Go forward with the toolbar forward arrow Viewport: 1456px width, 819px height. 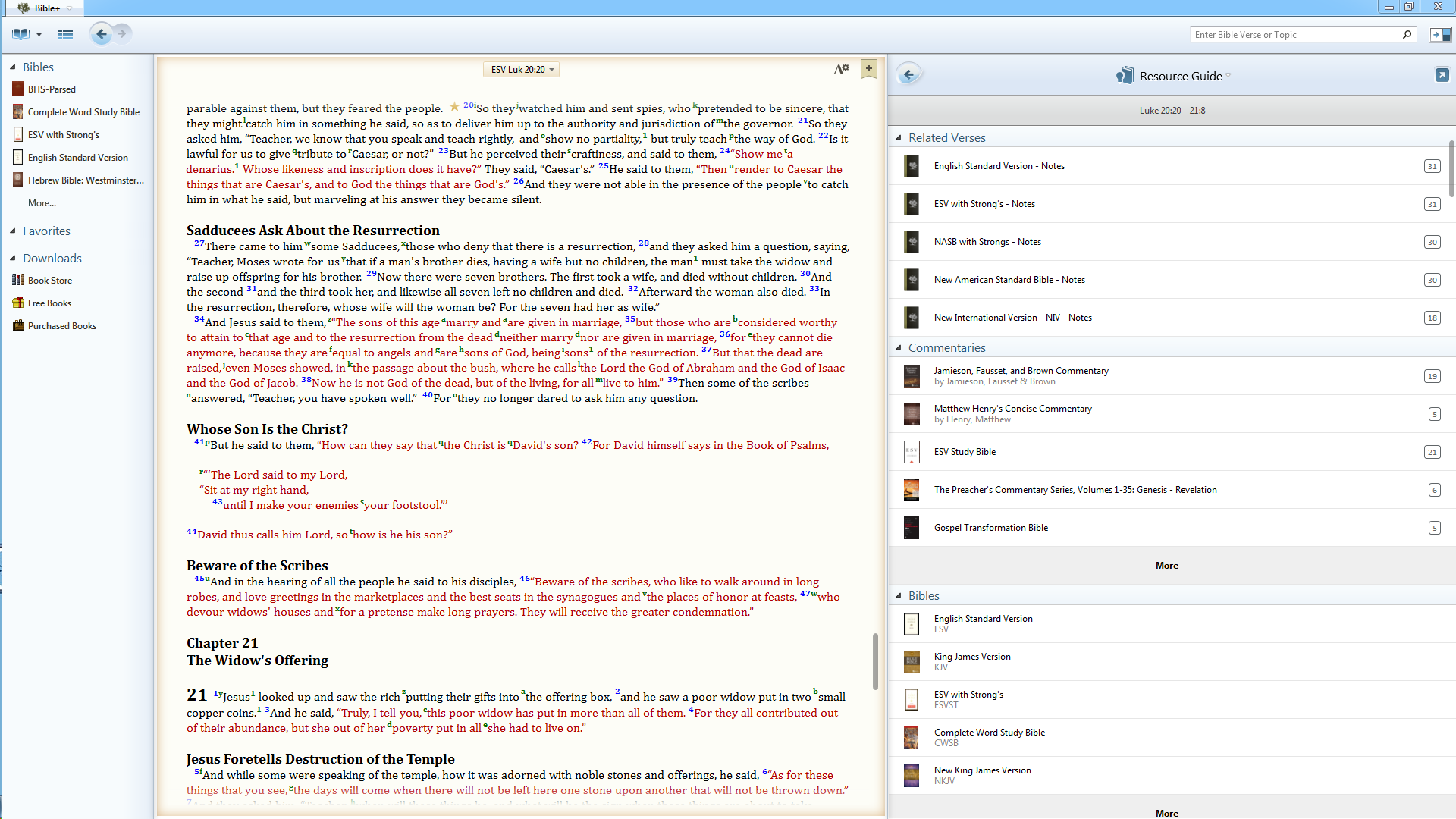122,33
